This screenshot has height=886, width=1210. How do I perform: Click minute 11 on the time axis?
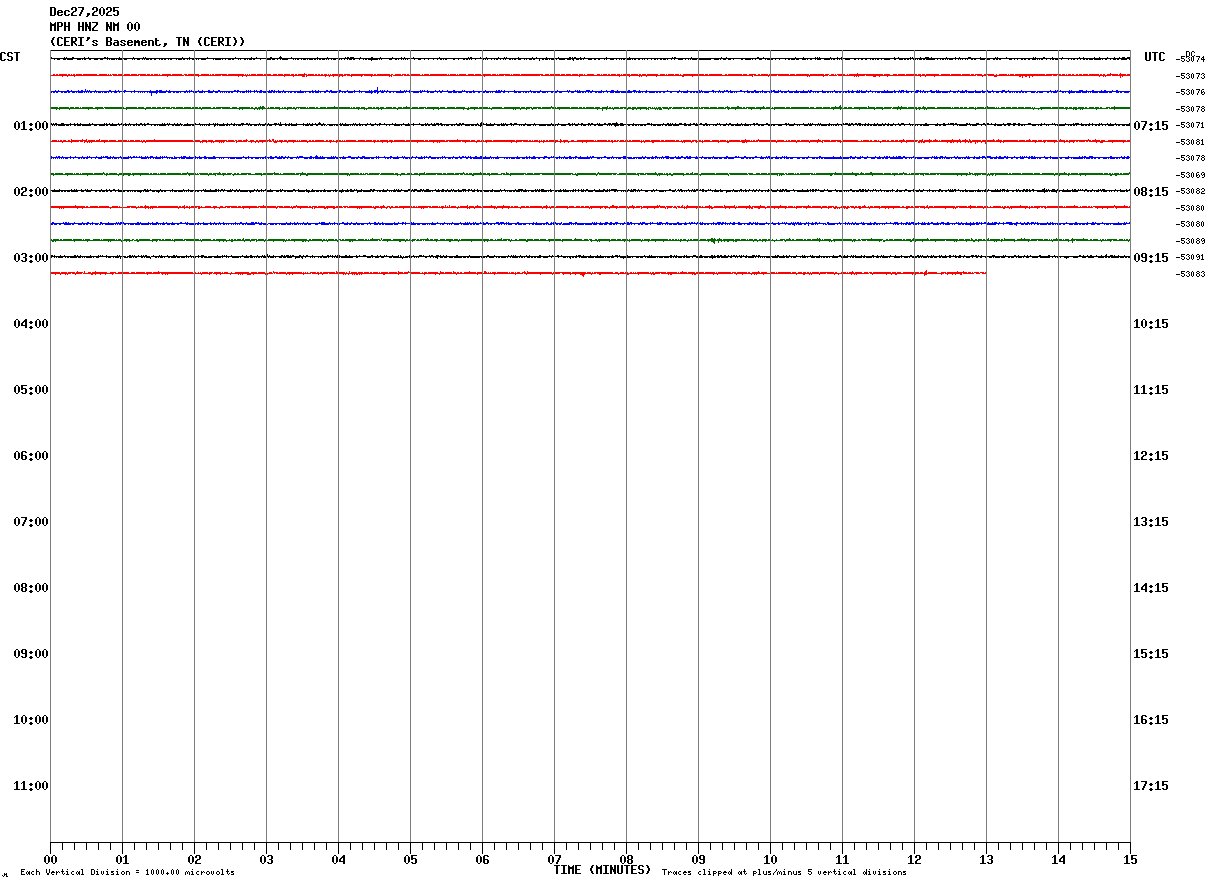842,860
